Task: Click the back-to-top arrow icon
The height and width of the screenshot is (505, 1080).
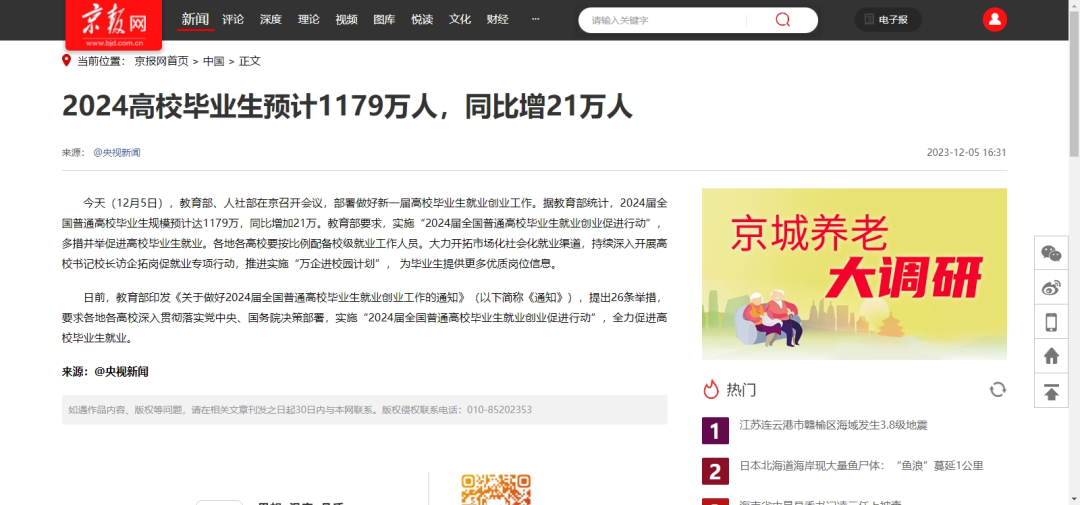Action: click(x=1051, y=391)
